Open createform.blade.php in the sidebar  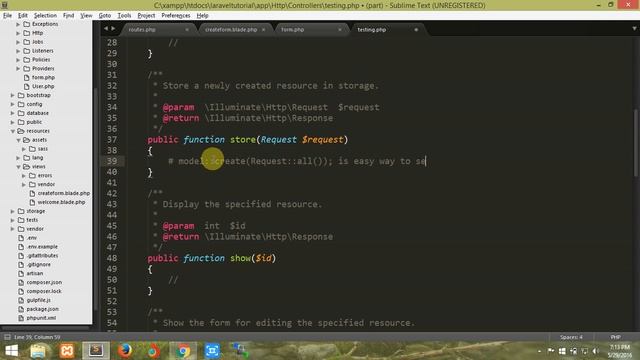[x=64, y=193]
